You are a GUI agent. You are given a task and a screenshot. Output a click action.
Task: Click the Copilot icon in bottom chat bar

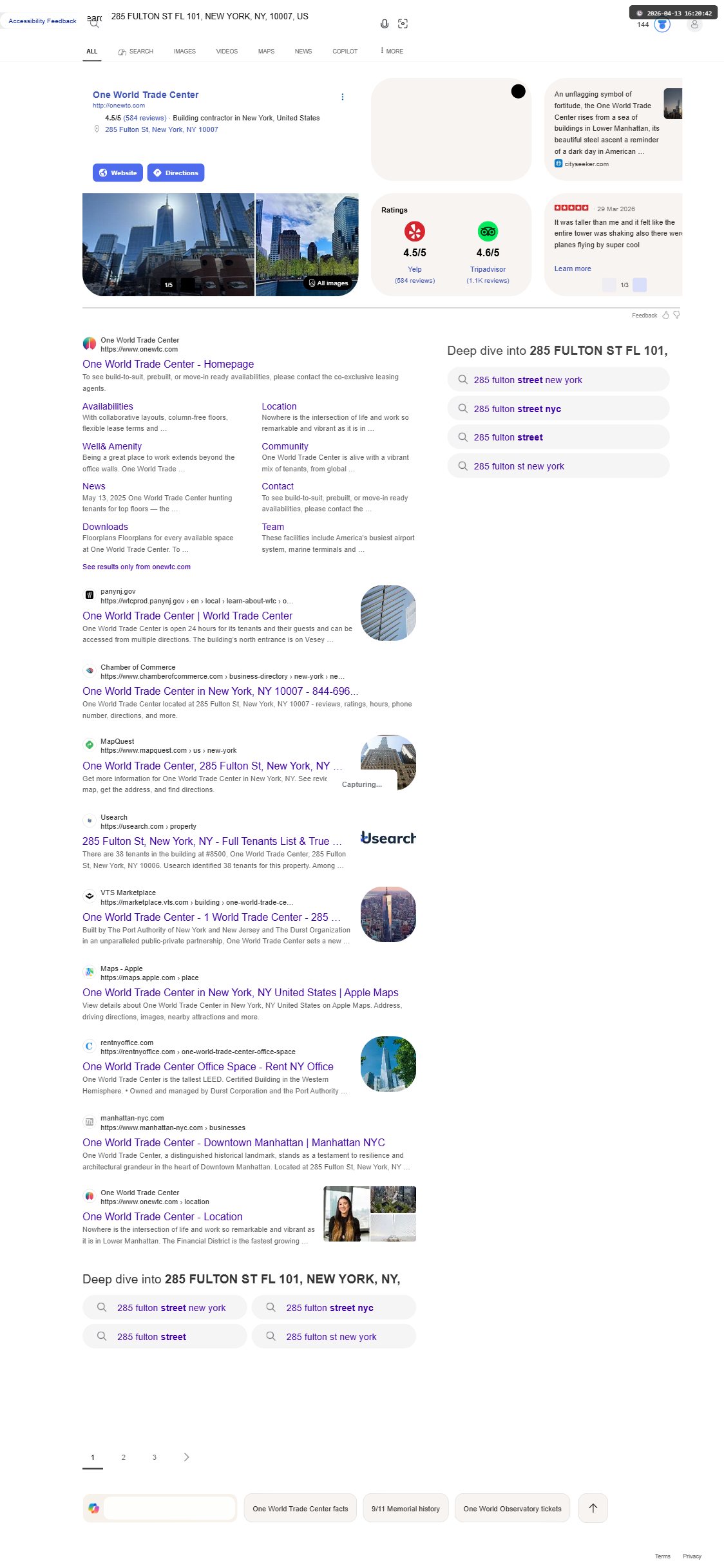pos(94,1508)
